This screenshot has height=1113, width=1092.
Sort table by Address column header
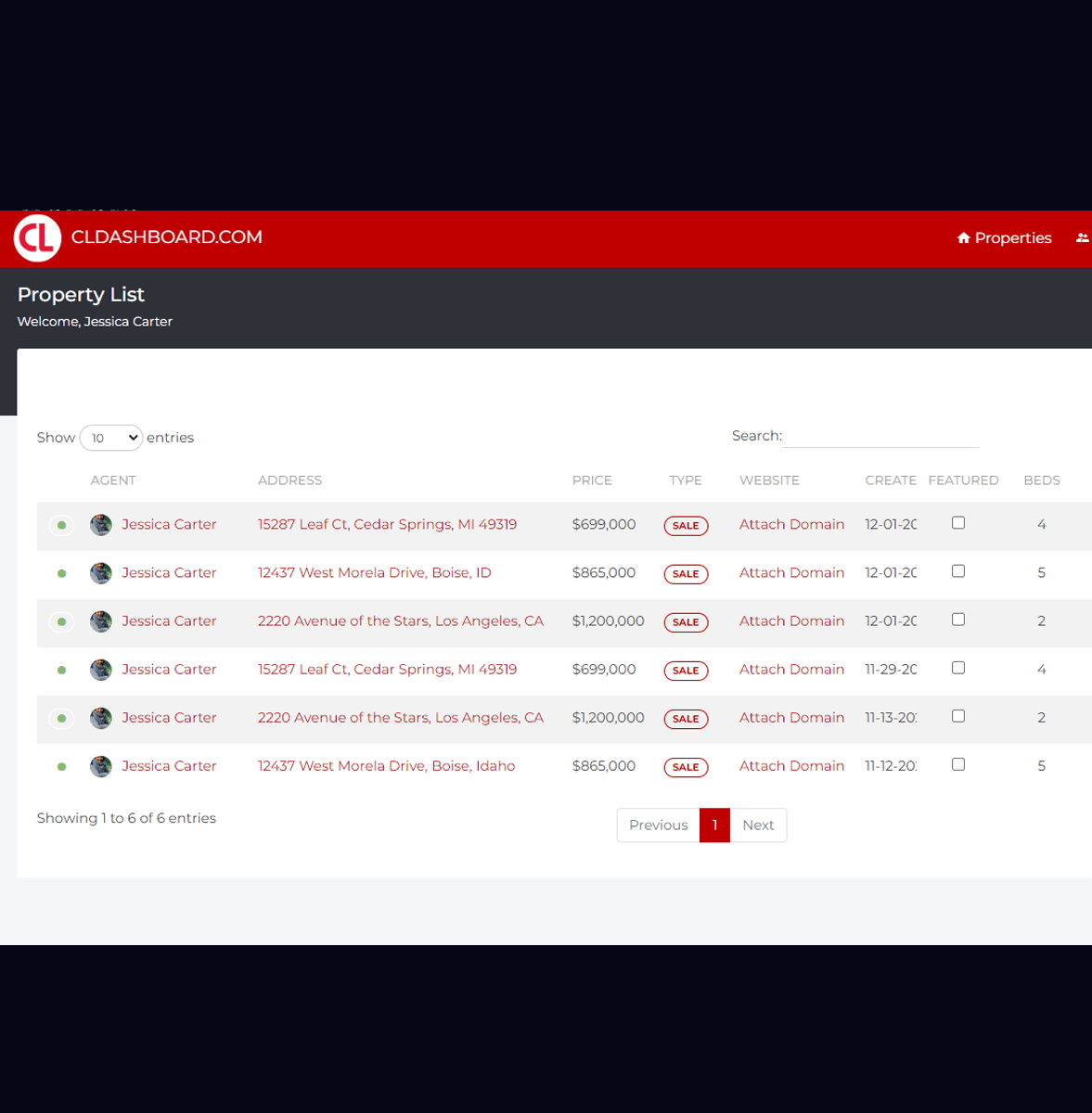click(x=289, y=480)
